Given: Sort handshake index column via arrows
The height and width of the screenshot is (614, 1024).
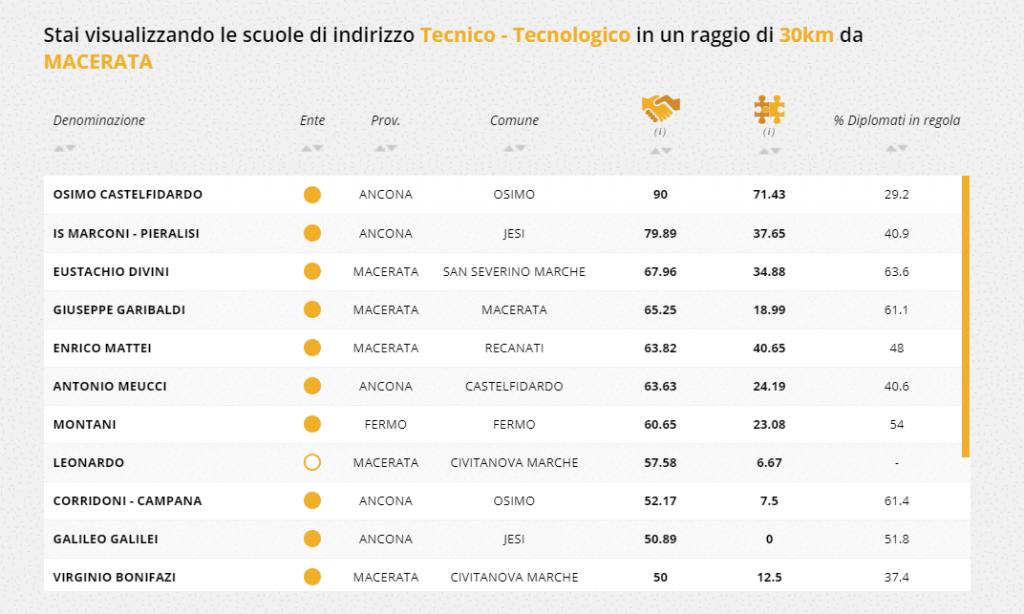Looking at the screenshot, I should point(660,151).
